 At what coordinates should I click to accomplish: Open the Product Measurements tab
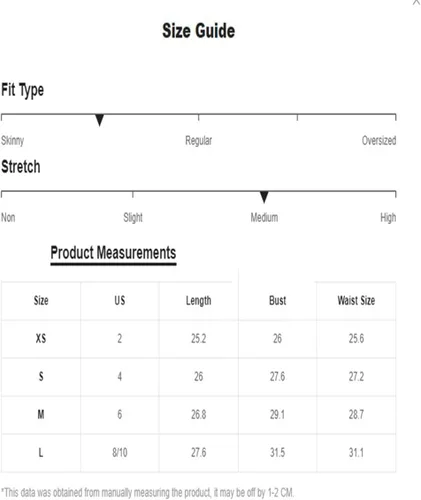[x=113, y=253]
